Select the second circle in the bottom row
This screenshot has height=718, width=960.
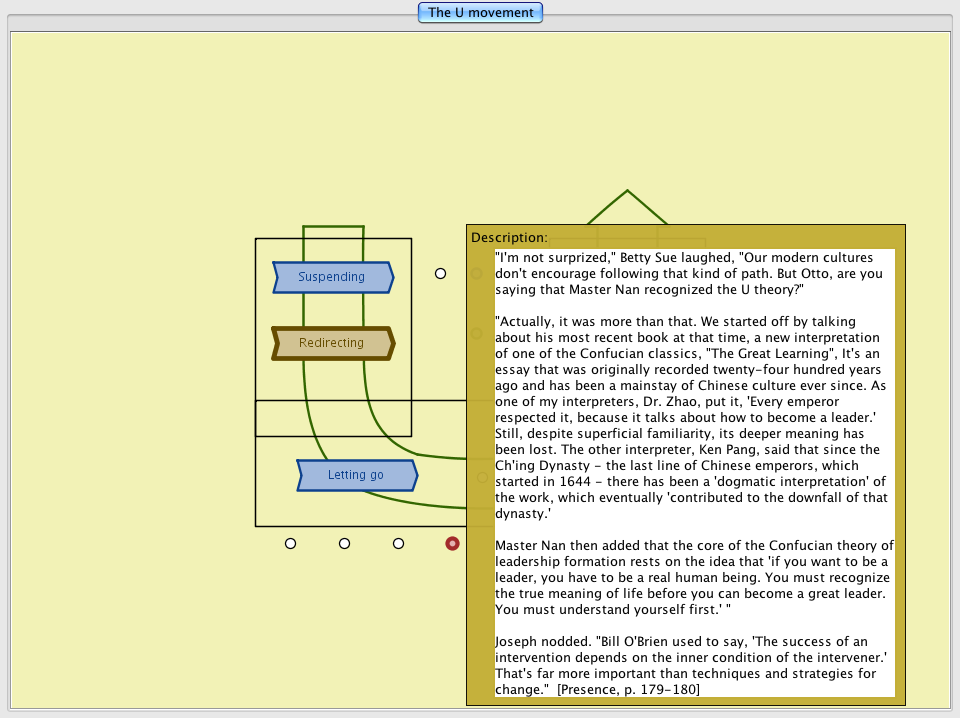pos(344,543)
